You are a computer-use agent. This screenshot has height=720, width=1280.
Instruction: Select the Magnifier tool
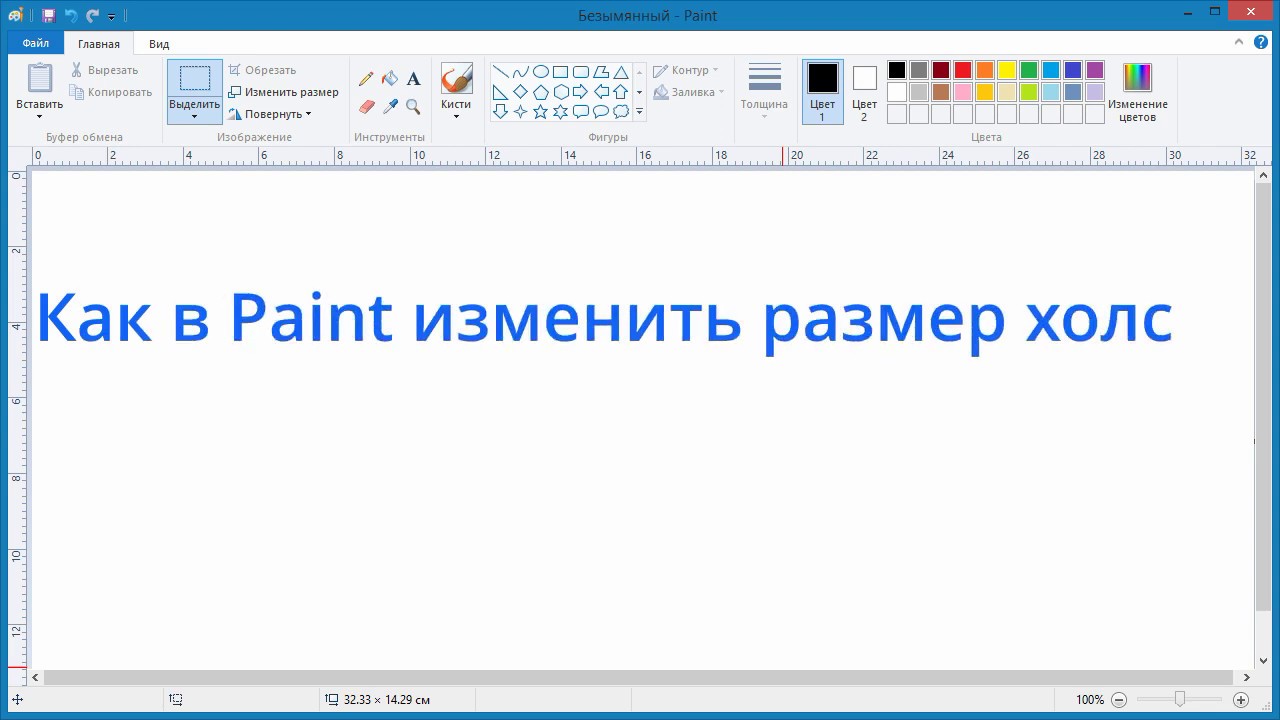[x=413, y=106]
